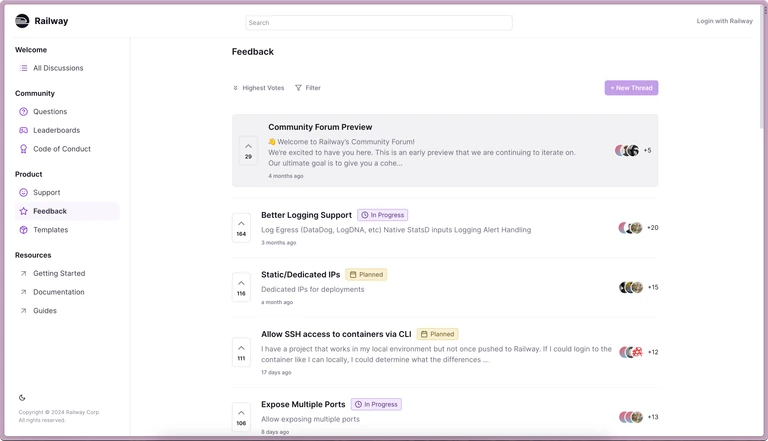768x441 pixels.
Task: Open Expose Multiple Ports thread title
Action: pyautogui.click(x=303, y=405)
